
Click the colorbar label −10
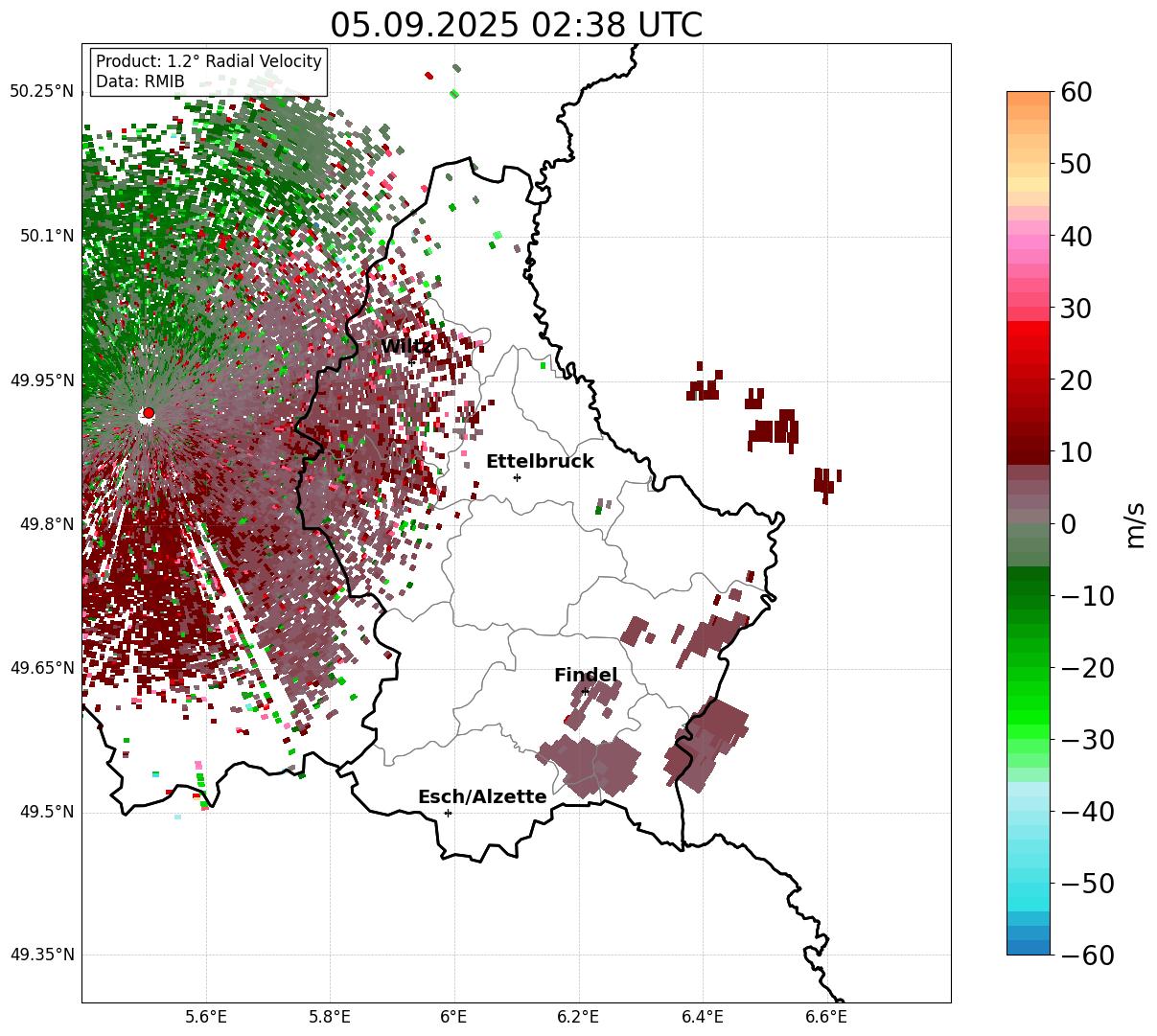[1087, 596]
